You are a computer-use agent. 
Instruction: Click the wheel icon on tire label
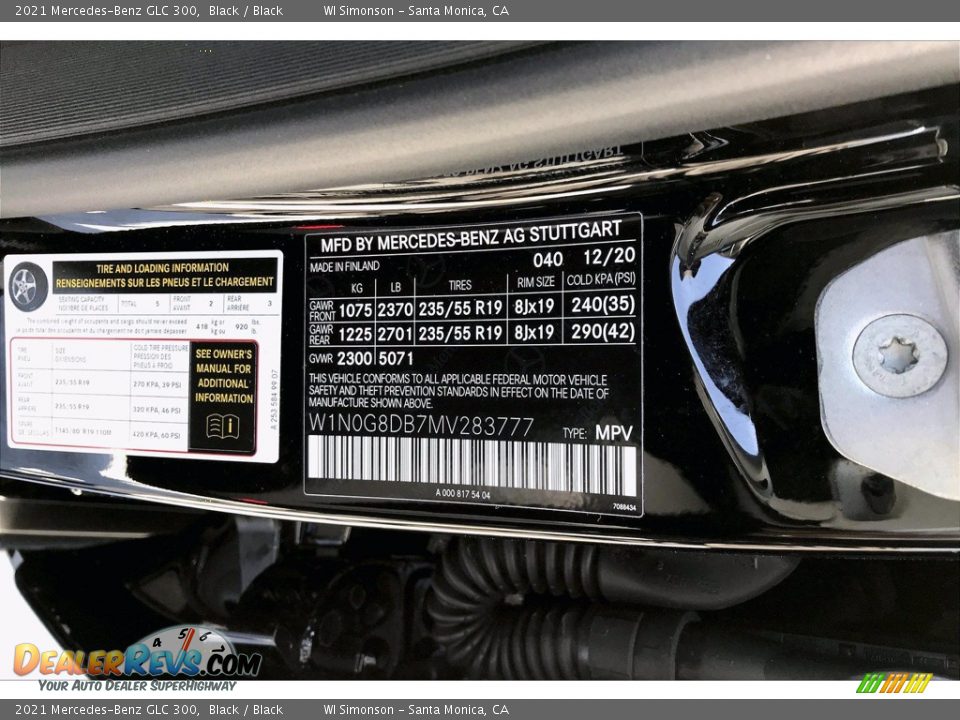click(x=28, y=287)
